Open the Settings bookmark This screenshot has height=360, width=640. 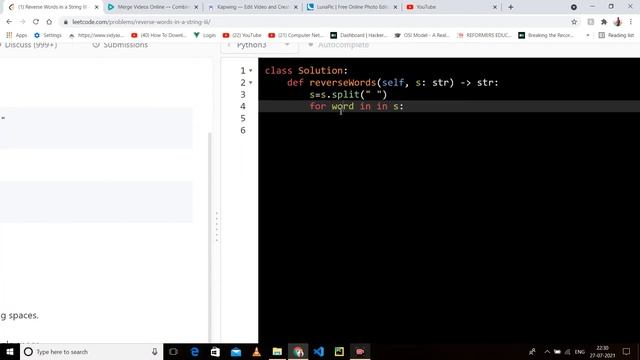pyautogui.click(x=48, y=35)
